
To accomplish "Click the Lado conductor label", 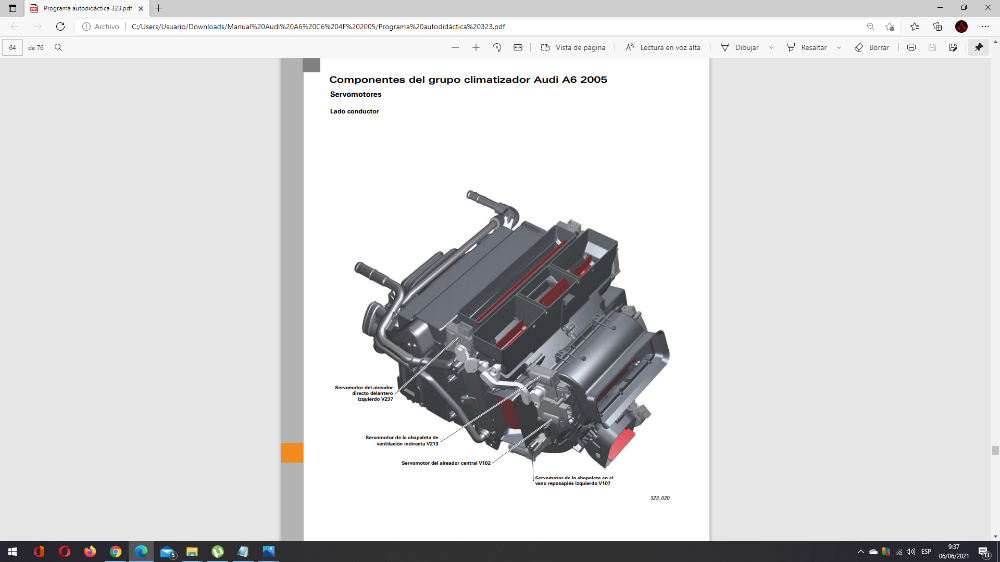I will [355, 111].
